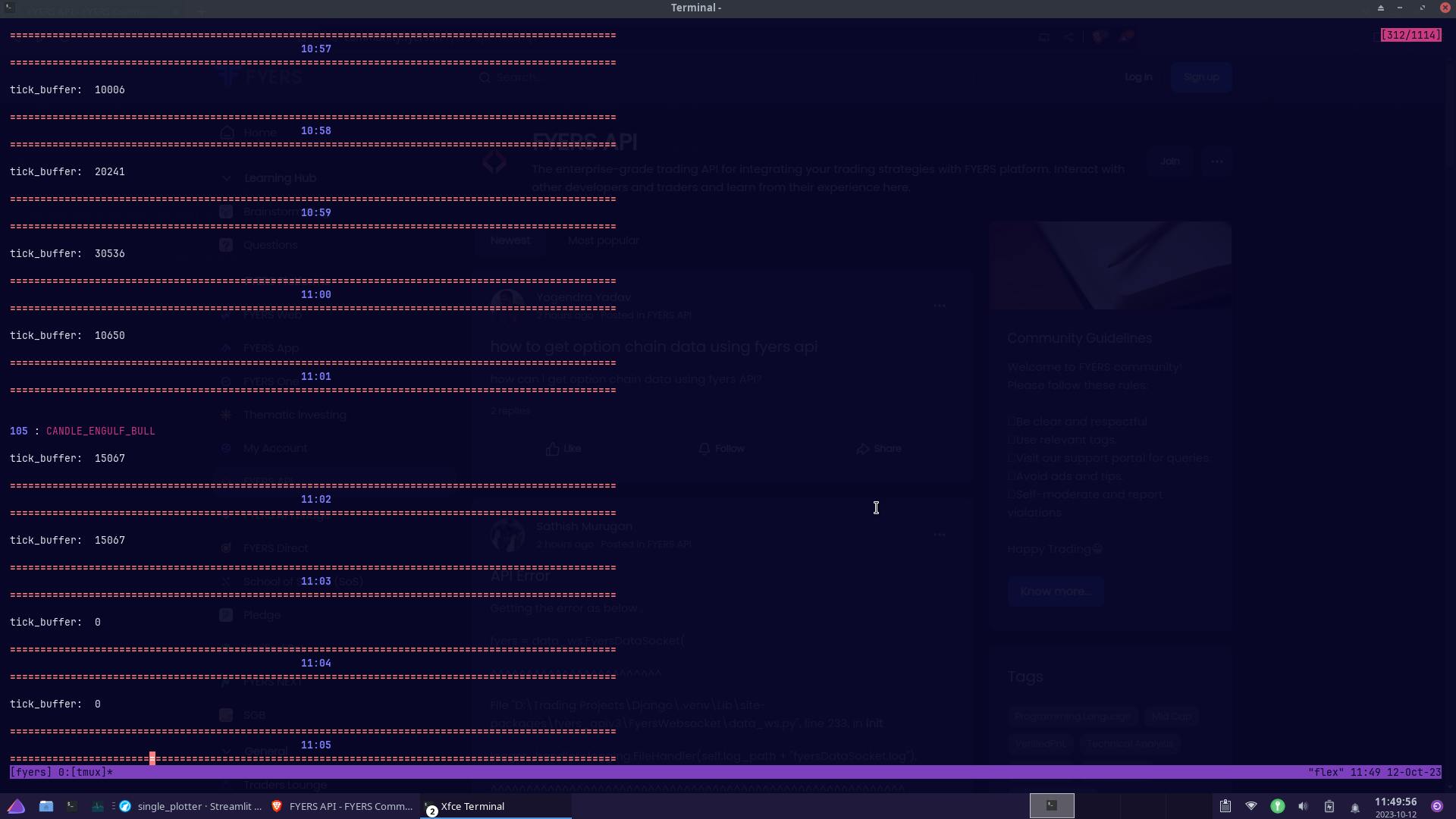This screenshot has width=1456, height=819.
Task: Click the CANDLE_ENGULF_BULL text line
Action: pyautogui.click(x=100, y=431)
